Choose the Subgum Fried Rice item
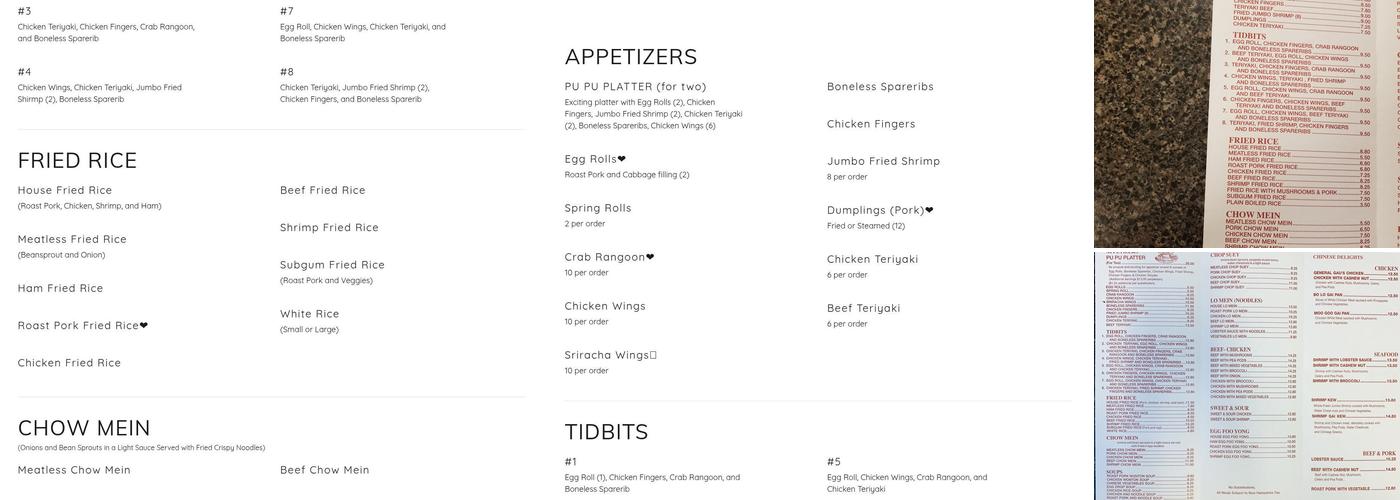 click(332, 265)
